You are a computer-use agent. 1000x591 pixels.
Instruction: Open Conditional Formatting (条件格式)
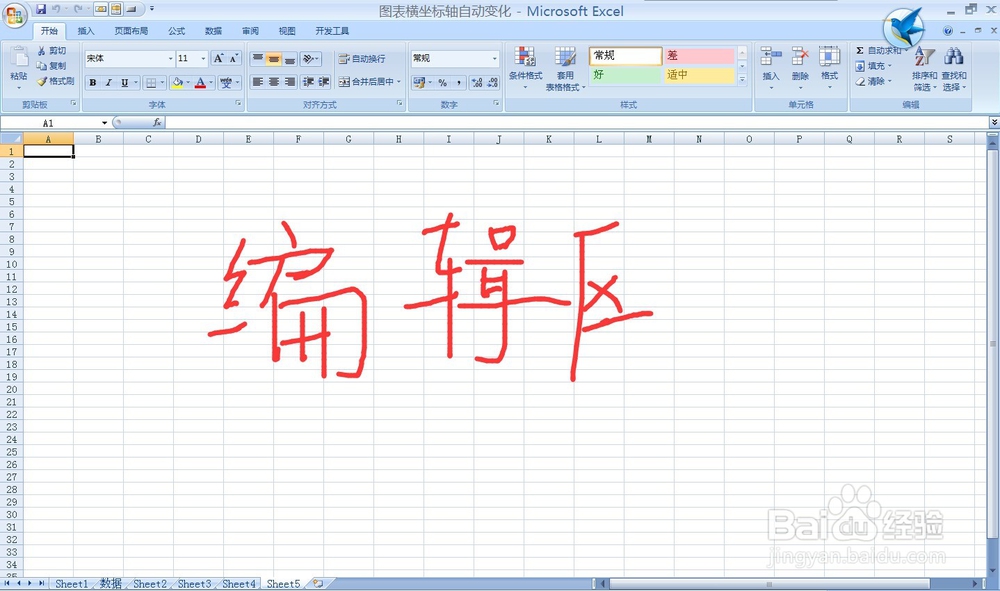[526, 68]
